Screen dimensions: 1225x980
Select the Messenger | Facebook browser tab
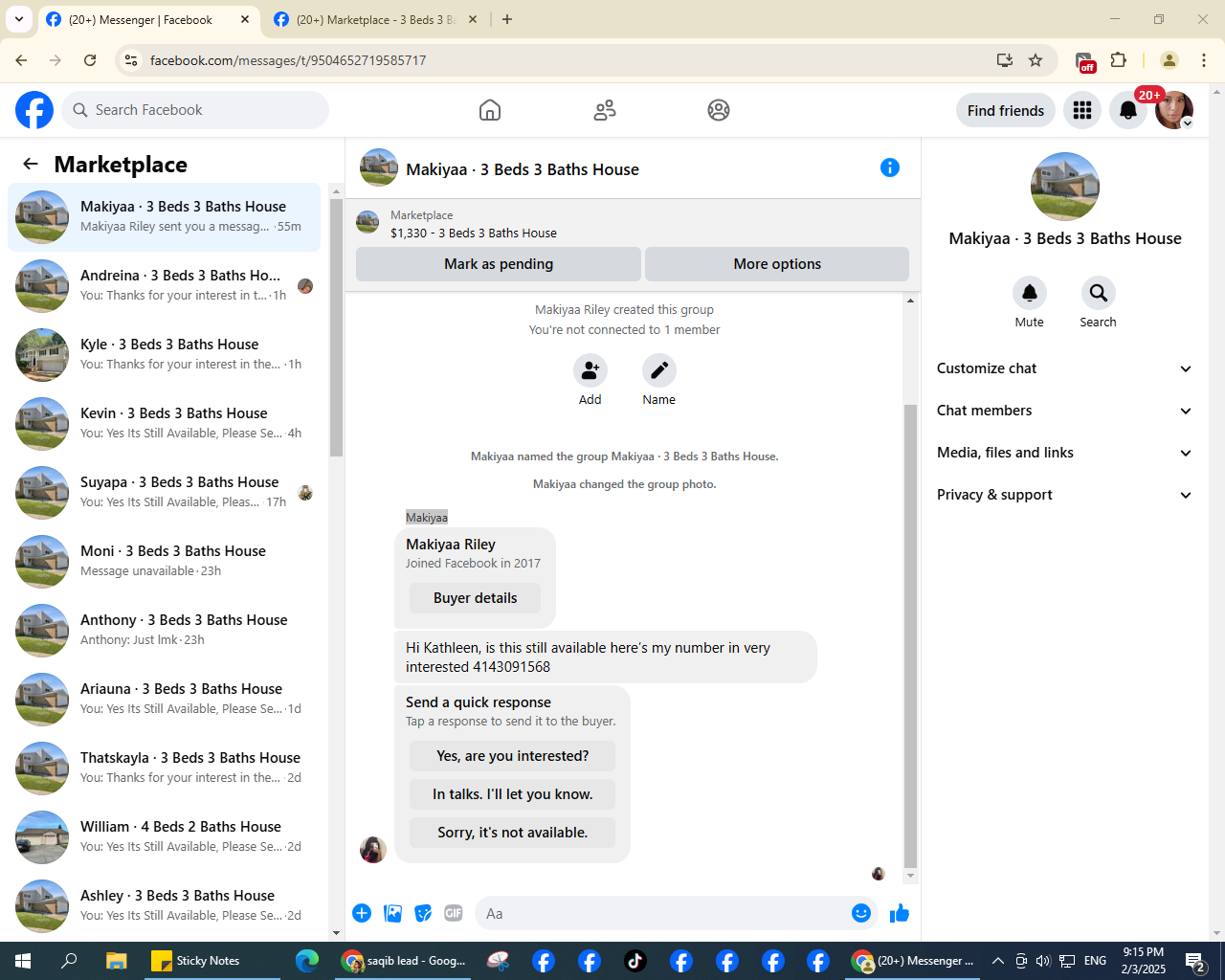click(x=148, y=19)
